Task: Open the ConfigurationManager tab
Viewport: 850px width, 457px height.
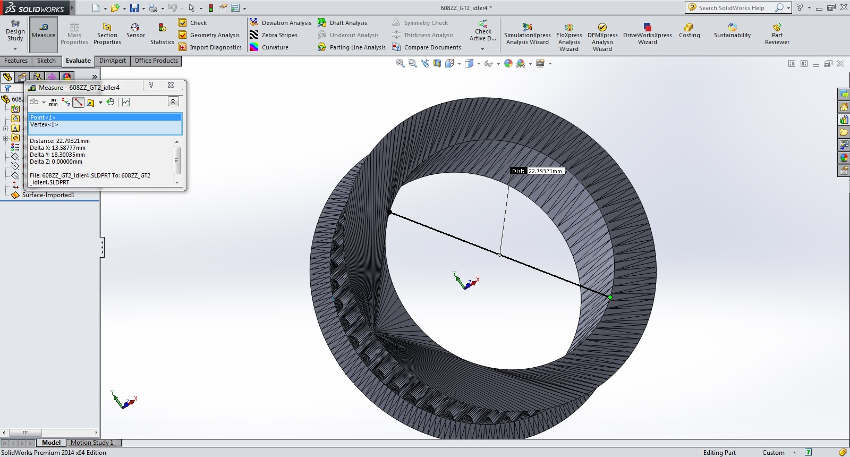Action: [37, 77]
